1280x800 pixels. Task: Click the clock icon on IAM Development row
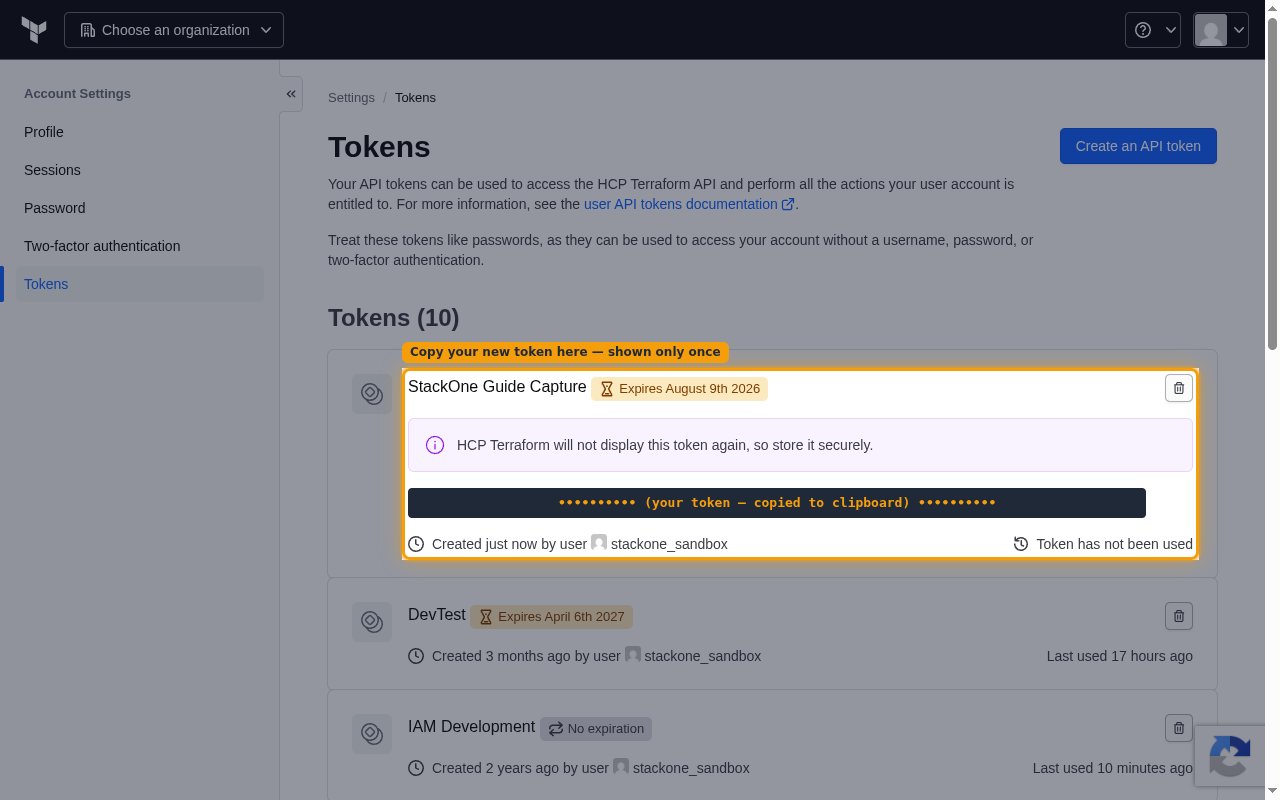point(416,768)
